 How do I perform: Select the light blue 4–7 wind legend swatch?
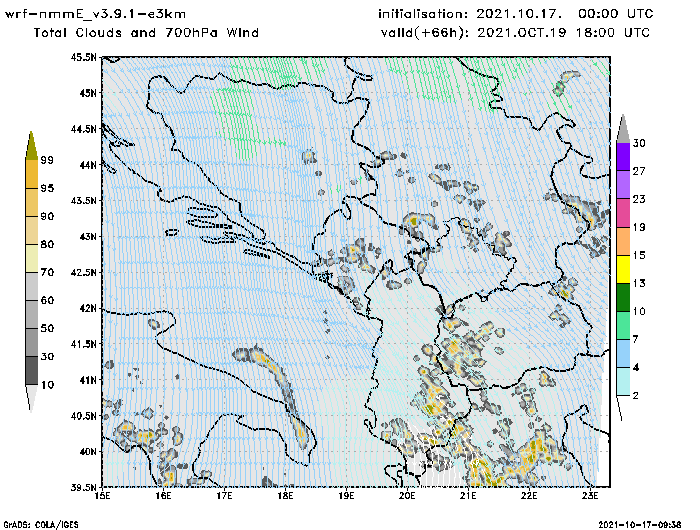[622, 354]
